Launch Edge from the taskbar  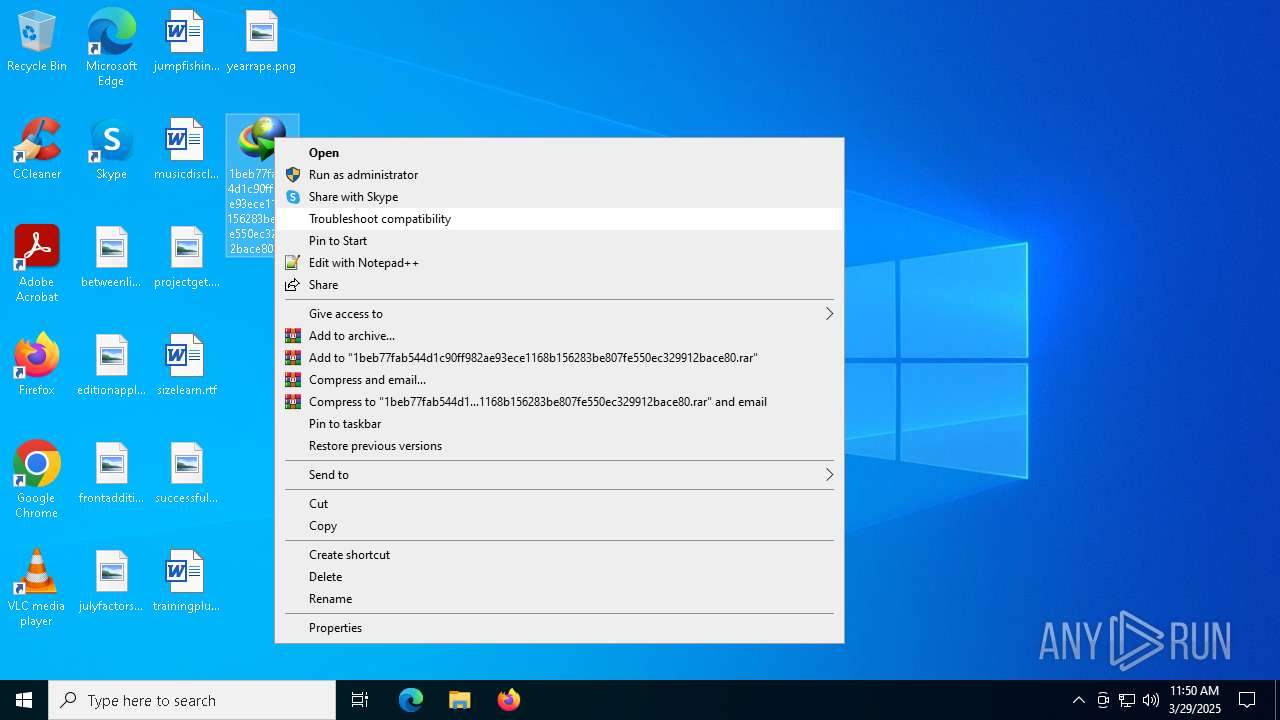(411, 700)
